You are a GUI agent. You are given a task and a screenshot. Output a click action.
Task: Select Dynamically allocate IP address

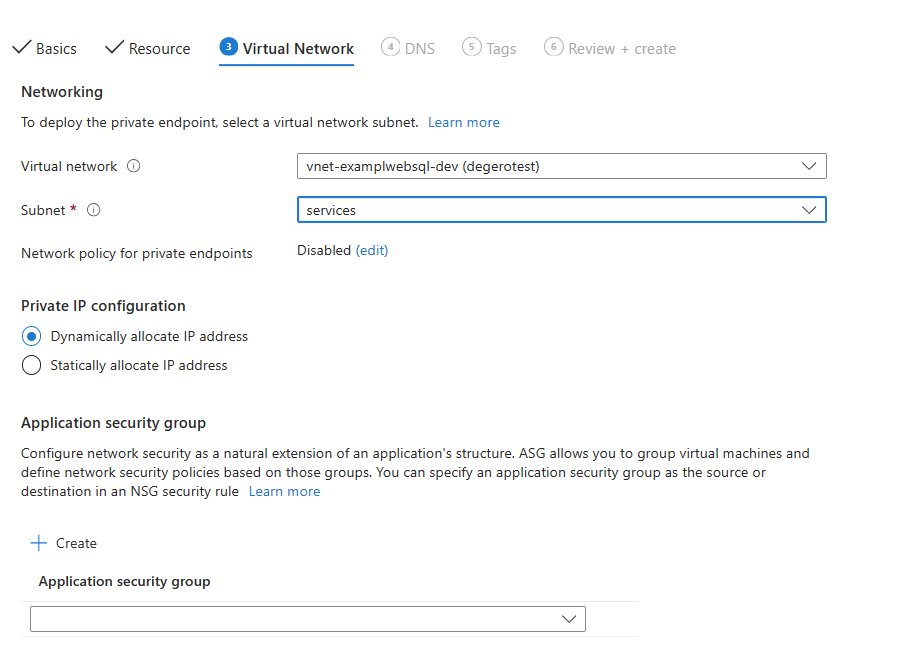click(32, 337)
